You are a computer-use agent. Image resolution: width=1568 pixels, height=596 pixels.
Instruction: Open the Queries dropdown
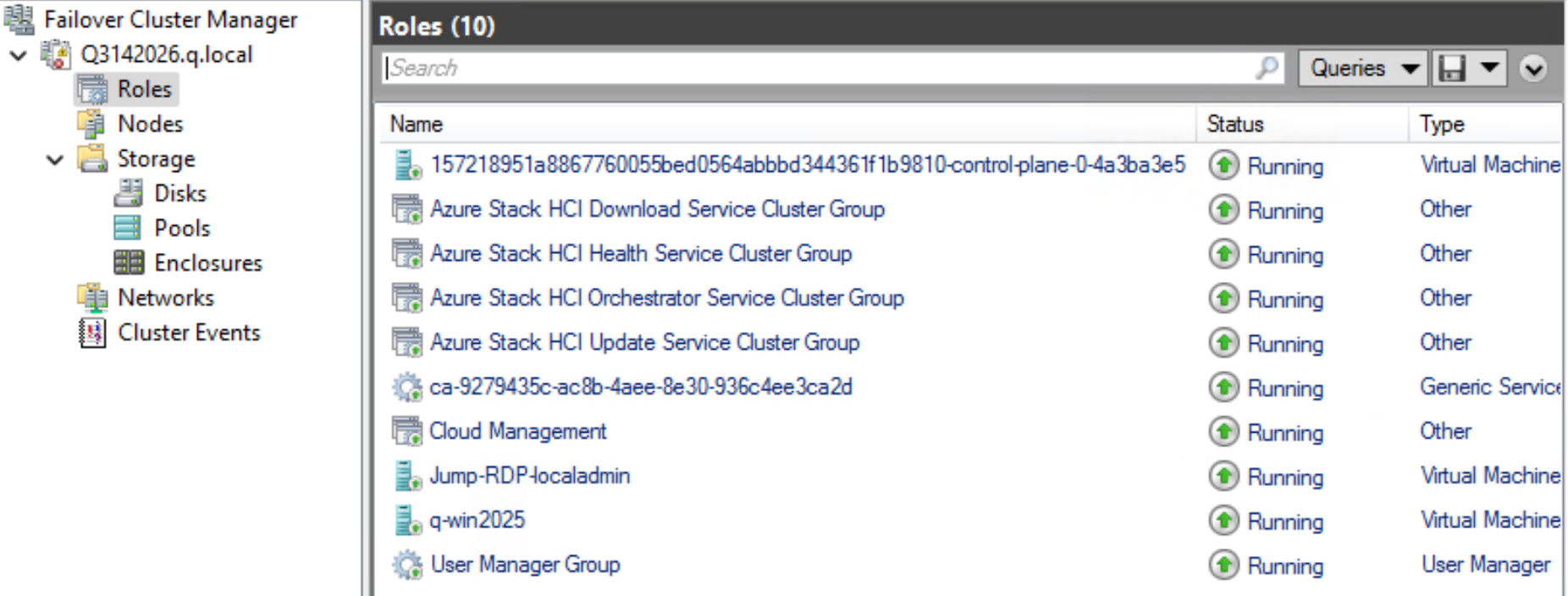[1363, 68]
